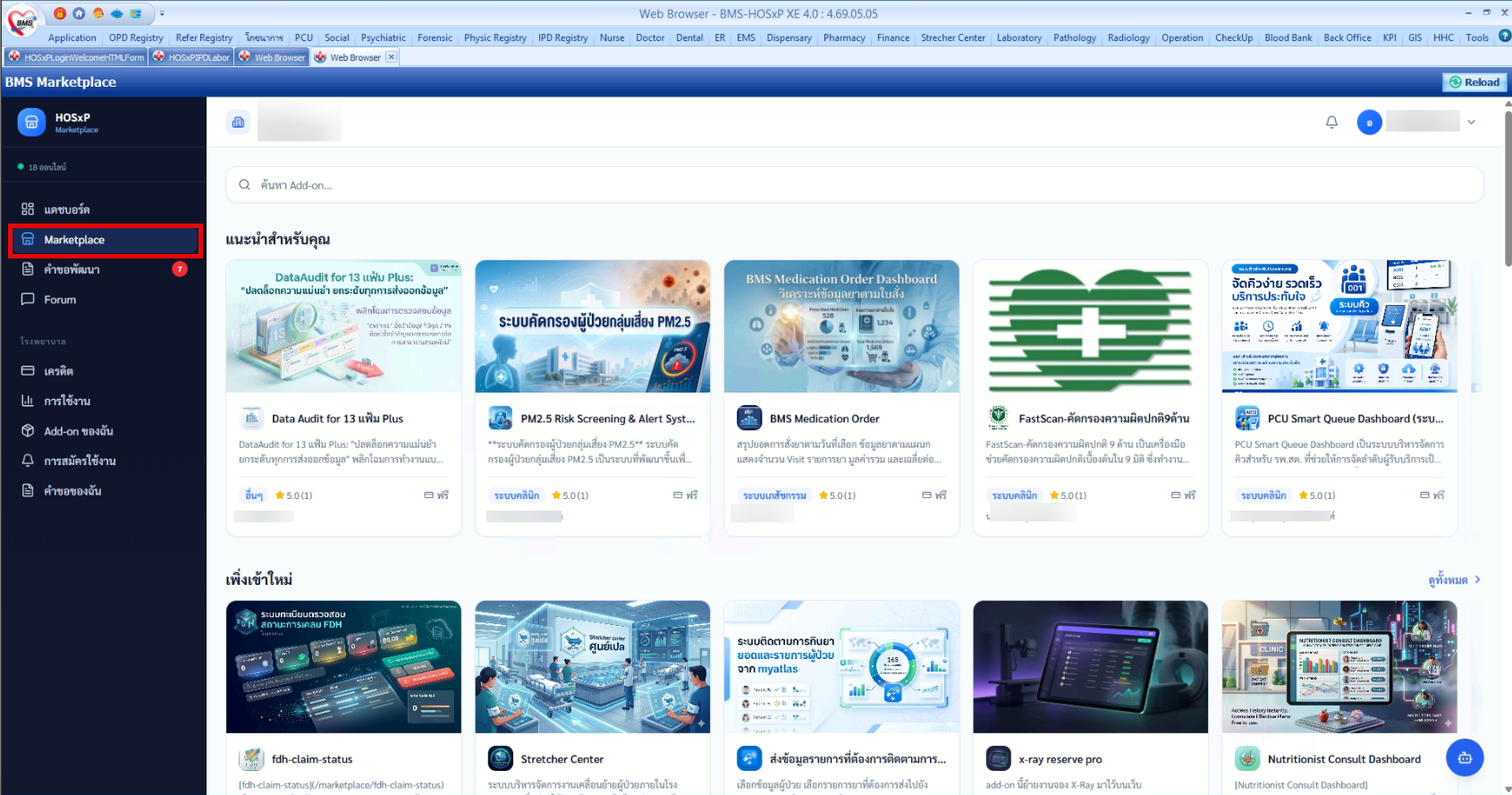Expand the user account dropdown chevron

coord(1471,123)
